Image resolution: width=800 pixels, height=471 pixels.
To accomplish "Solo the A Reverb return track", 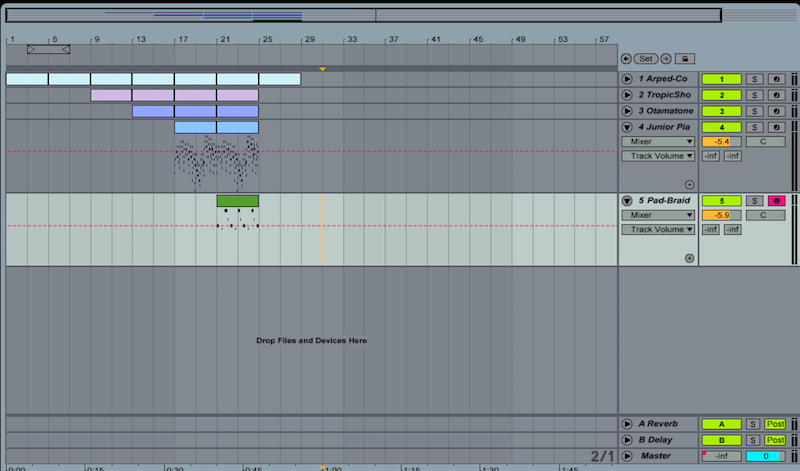I will pos(753,424).
